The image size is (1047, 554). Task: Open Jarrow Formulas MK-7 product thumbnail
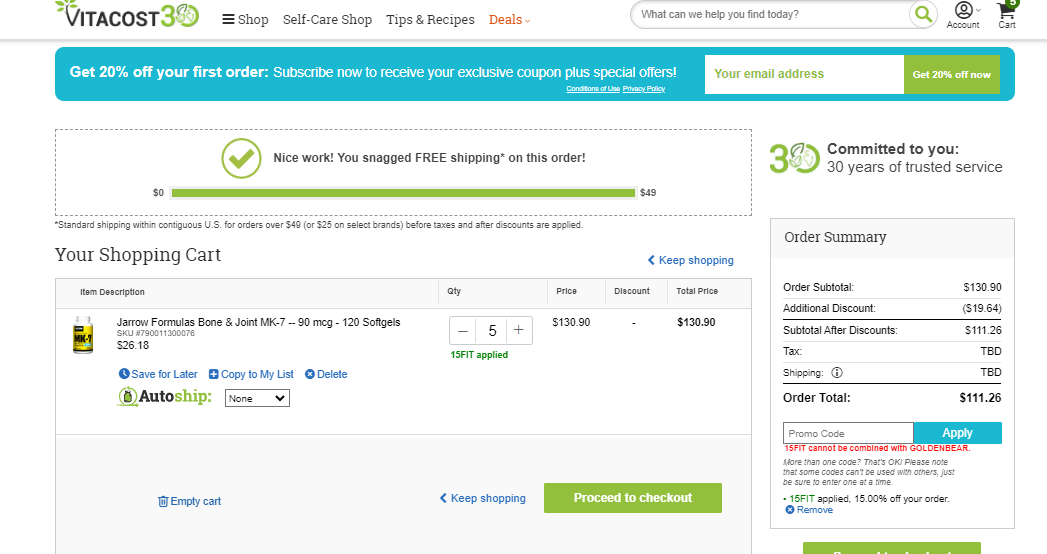tap(83, 335)
